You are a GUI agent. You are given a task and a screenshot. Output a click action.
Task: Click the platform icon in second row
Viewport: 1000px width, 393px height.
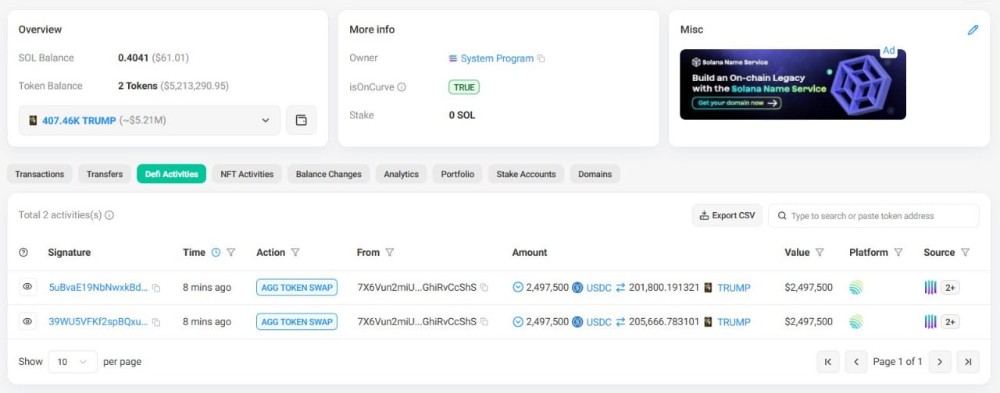point(856,322)
